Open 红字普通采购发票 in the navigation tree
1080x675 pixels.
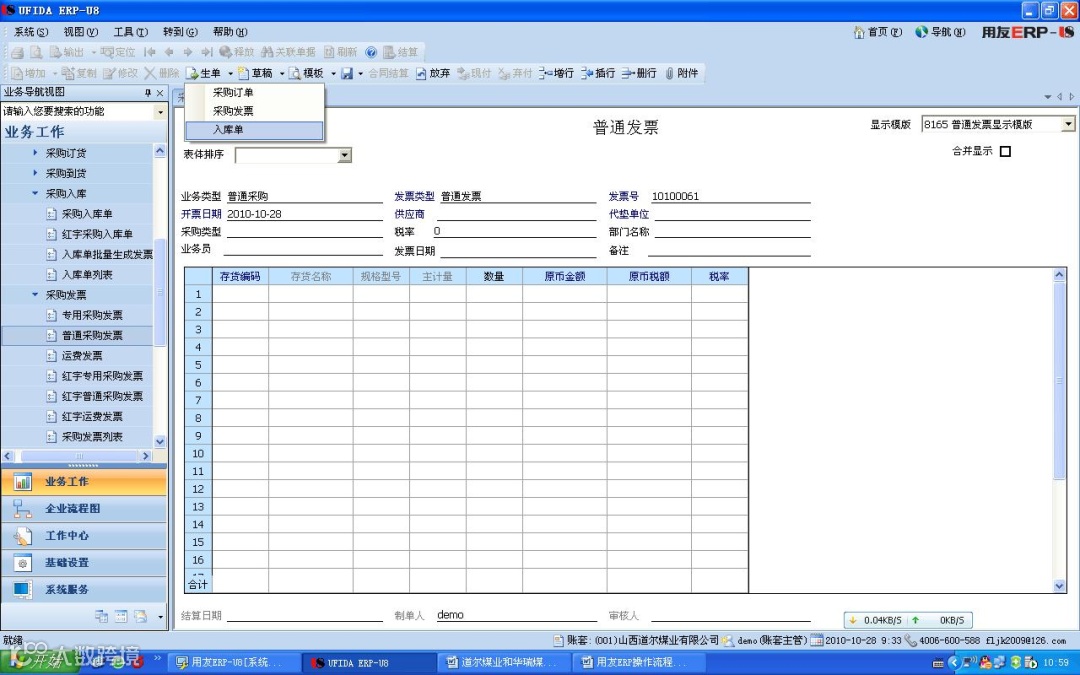pyautogui.click(x=103, y=397)
